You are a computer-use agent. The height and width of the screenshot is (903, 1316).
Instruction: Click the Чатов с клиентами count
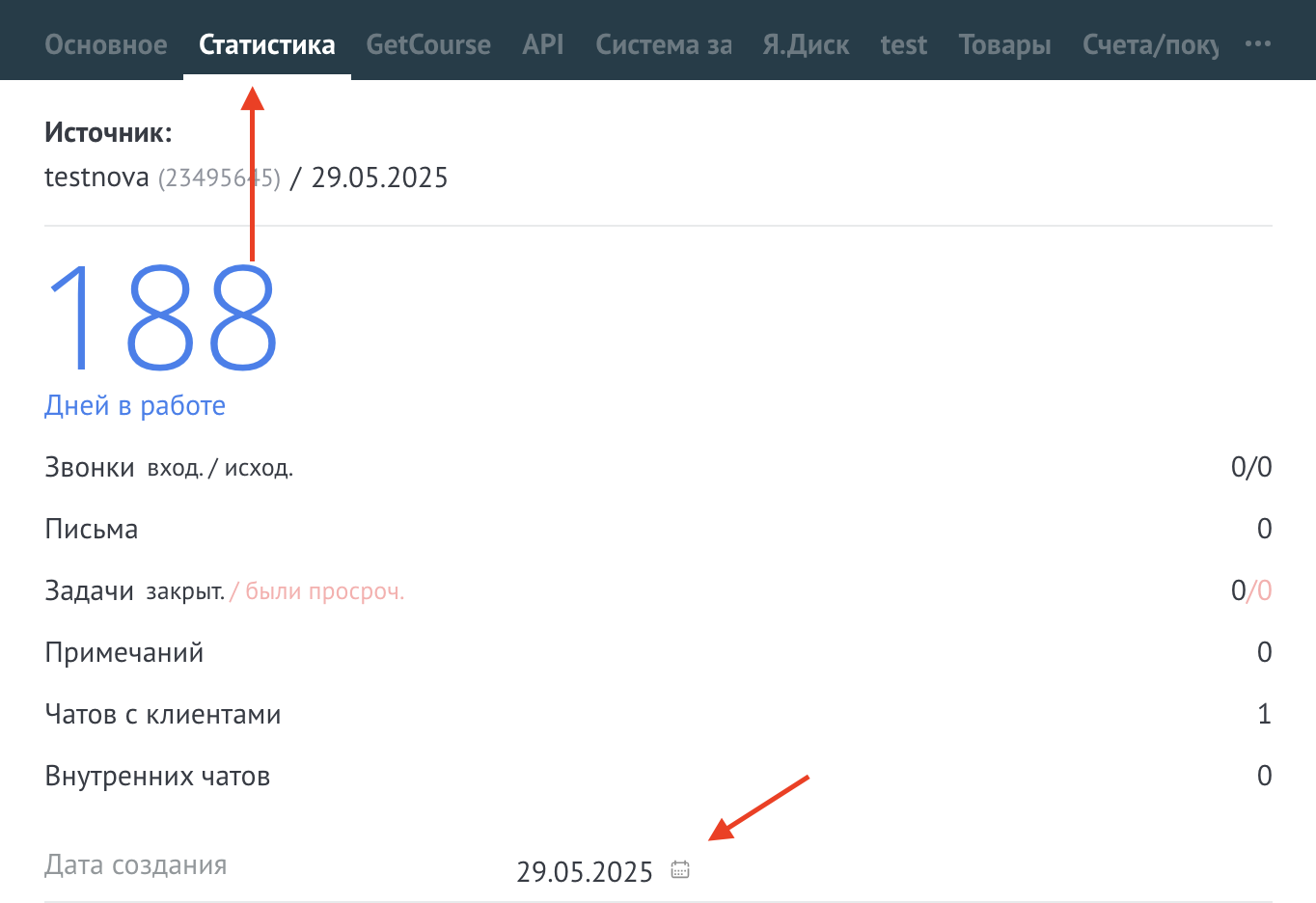(1264, 714)
